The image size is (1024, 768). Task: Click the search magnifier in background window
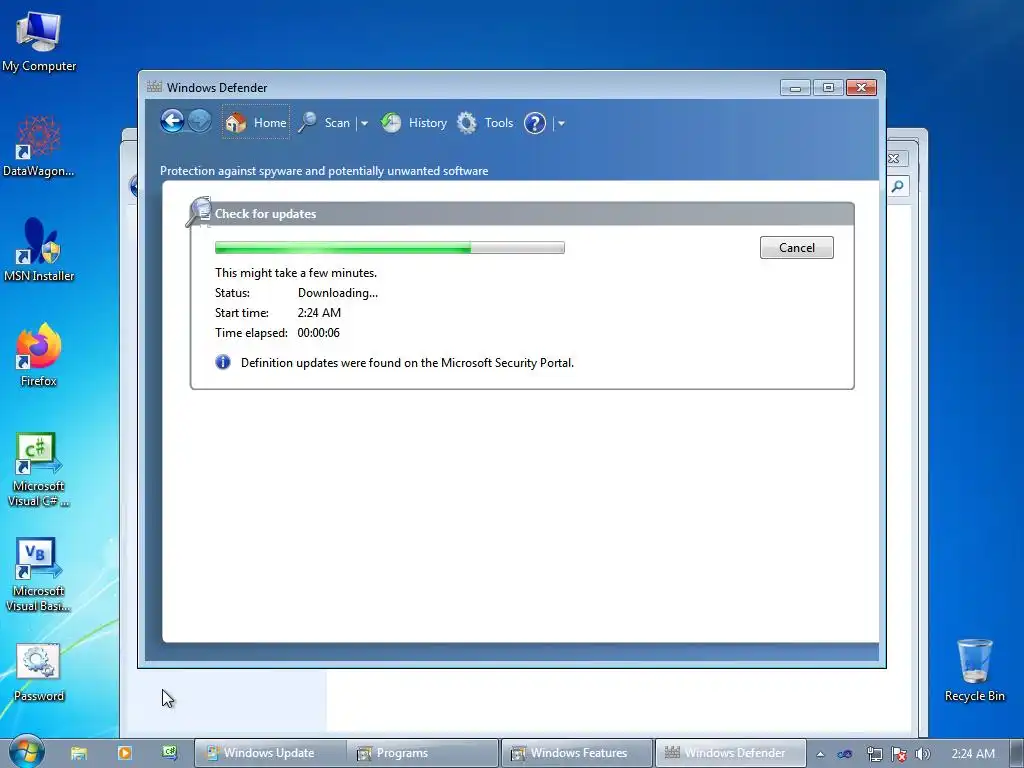click(x=899, y=186)
